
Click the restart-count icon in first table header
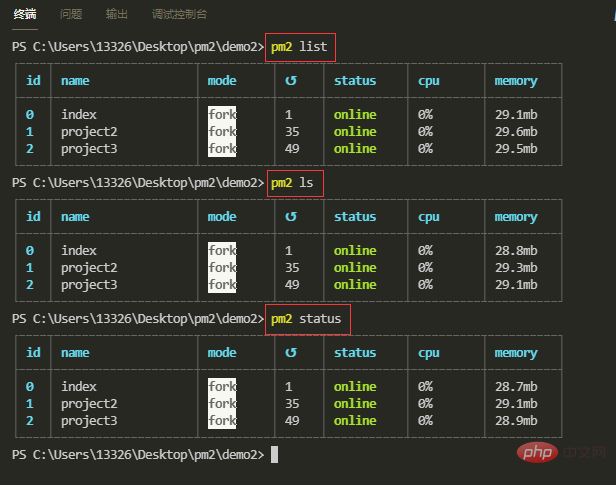(291, 81)
